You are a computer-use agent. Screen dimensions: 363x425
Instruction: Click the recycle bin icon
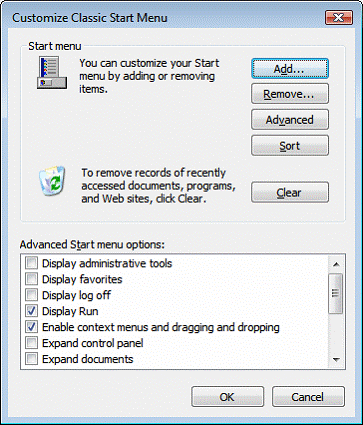coord(52,181)
